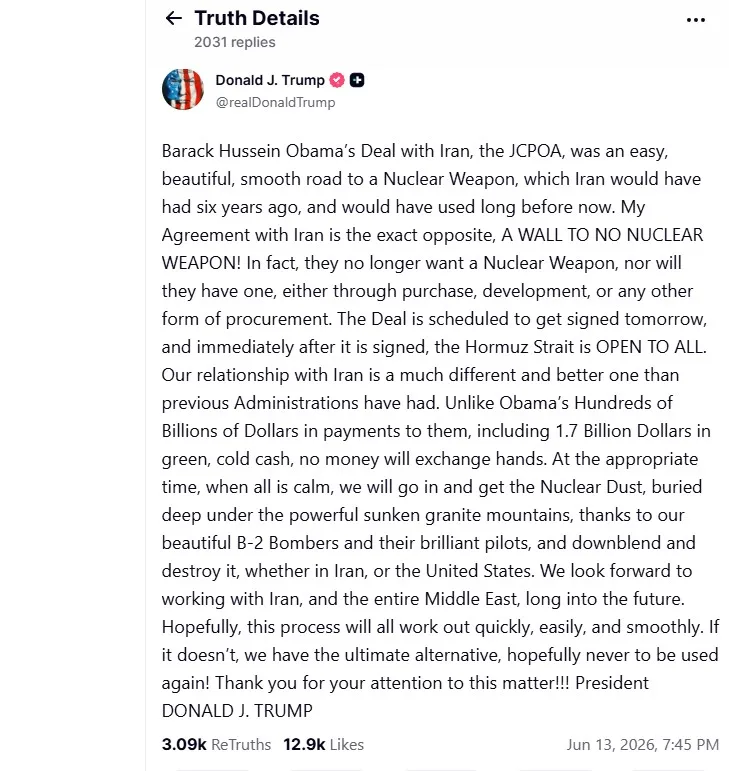Open the three-dot more options menu
The image size is (729, 771).
tap(696, 20)
